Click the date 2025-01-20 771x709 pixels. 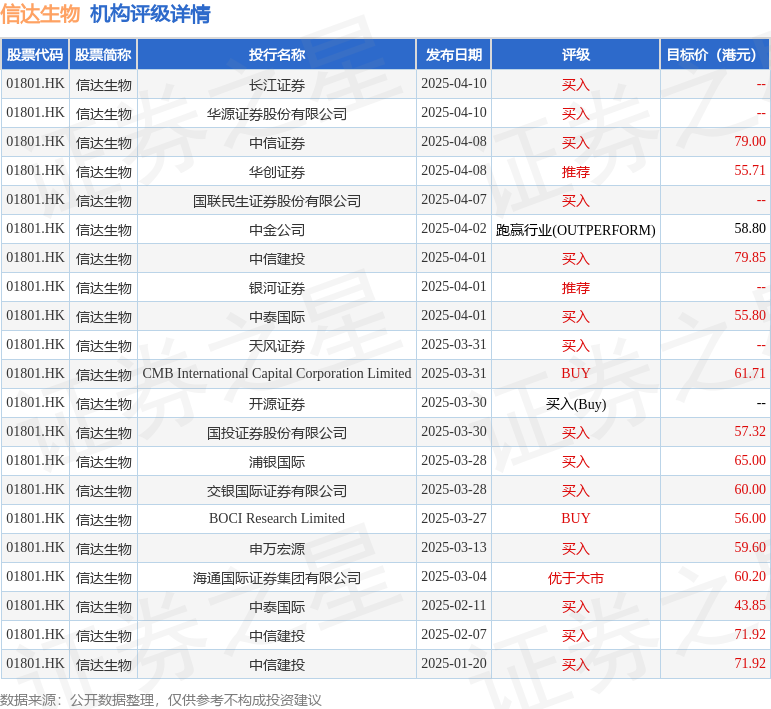[x=454, y=664]
